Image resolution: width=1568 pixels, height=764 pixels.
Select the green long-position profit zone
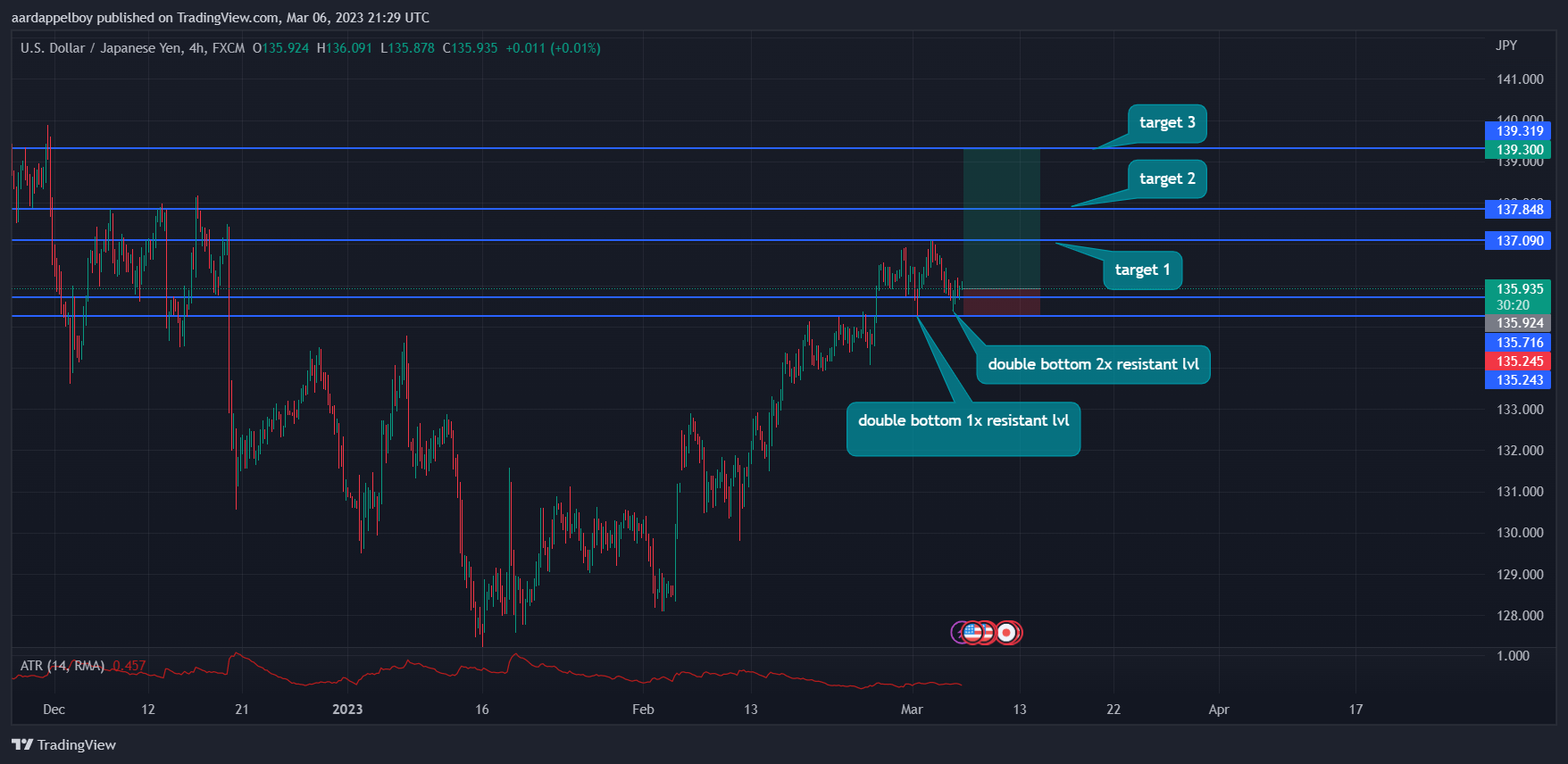pos(1002,219)
